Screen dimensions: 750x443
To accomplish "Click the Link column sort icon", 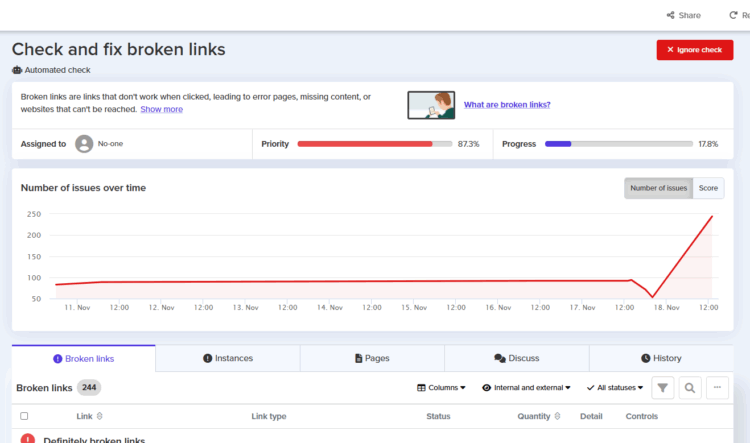I will [x=99, y=416].
